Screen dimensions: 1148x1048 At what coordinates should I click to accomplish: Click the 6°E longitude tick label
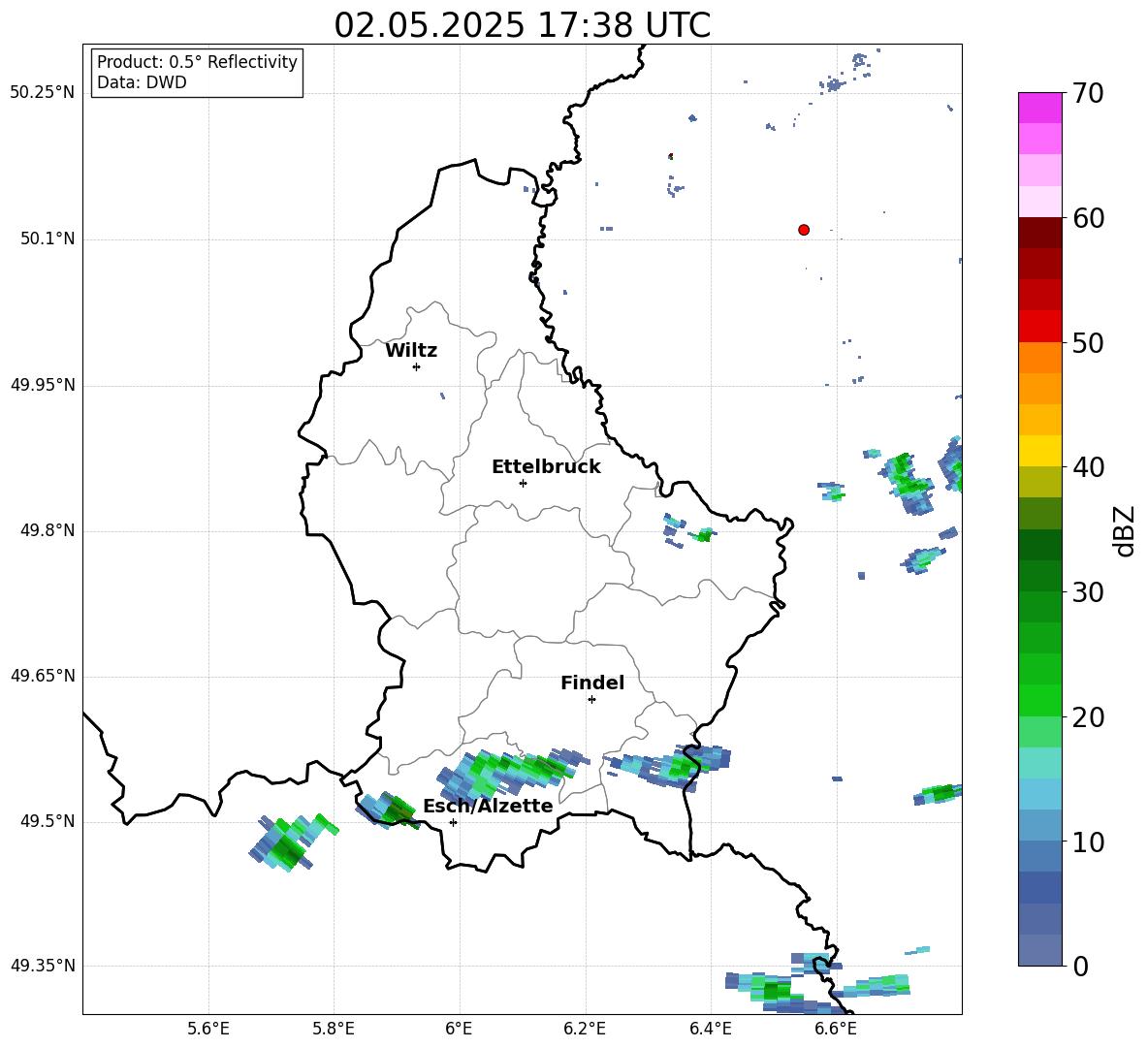(x=459, y=1029)
